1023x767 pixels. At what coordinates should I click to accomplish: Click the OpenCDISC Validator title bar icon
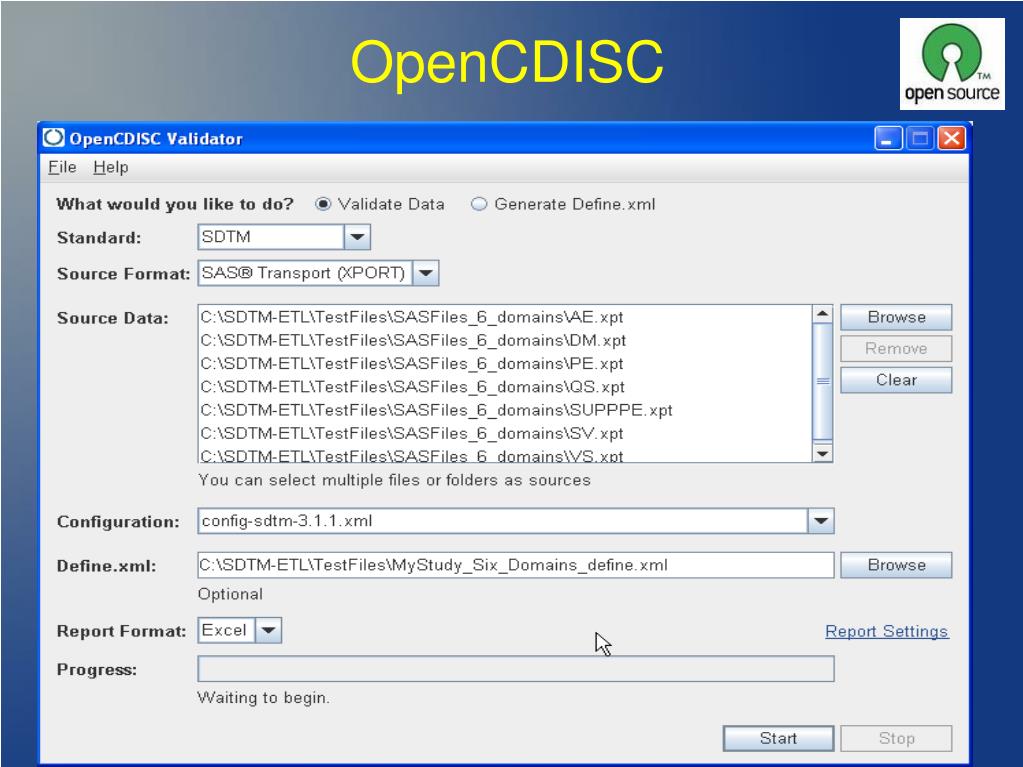pyautogui.click(x=53, y=138)
